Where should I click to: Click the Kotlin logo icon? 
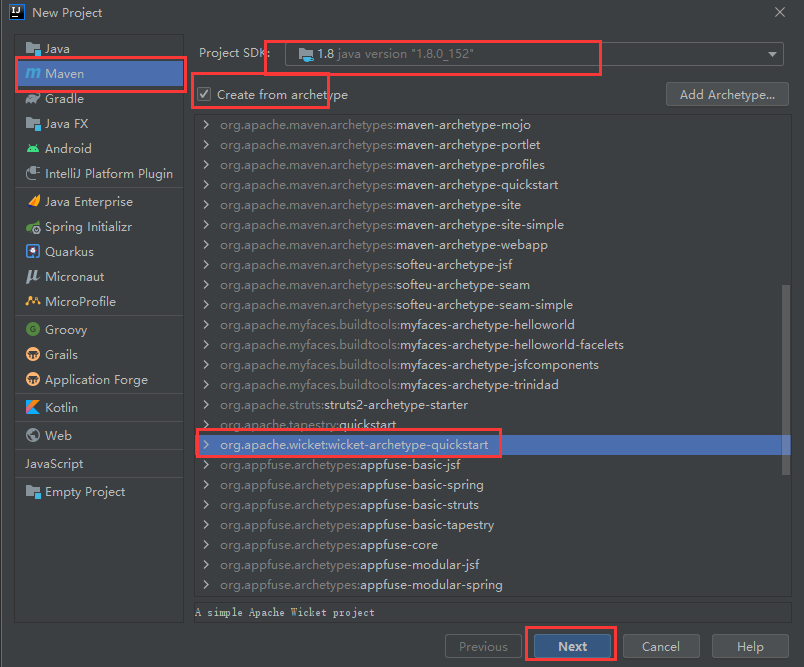pos(33,407)
